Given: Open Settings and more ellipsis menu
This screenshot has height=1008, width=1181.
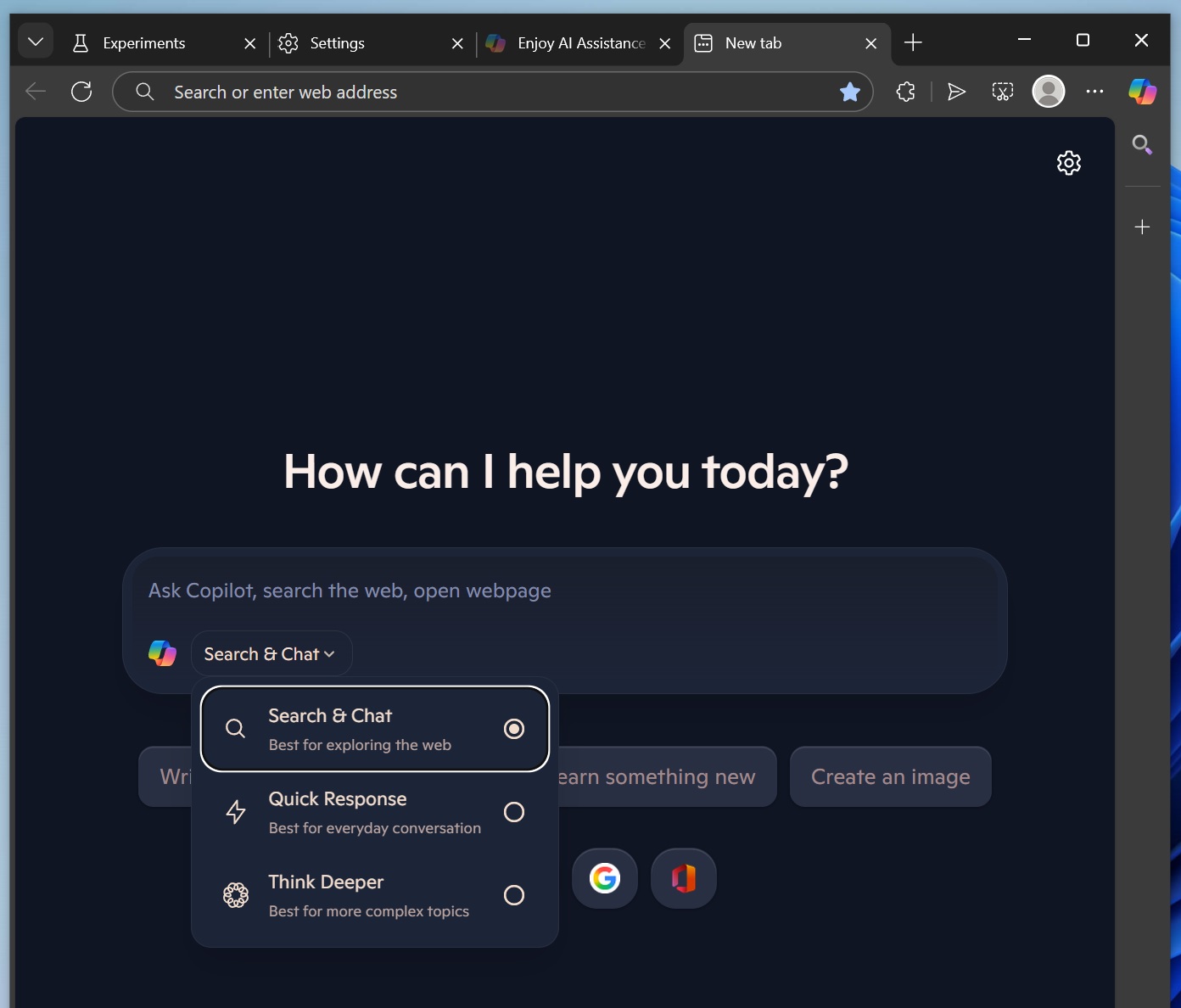Looking at the screenshot, I should tap(1094, 92).
